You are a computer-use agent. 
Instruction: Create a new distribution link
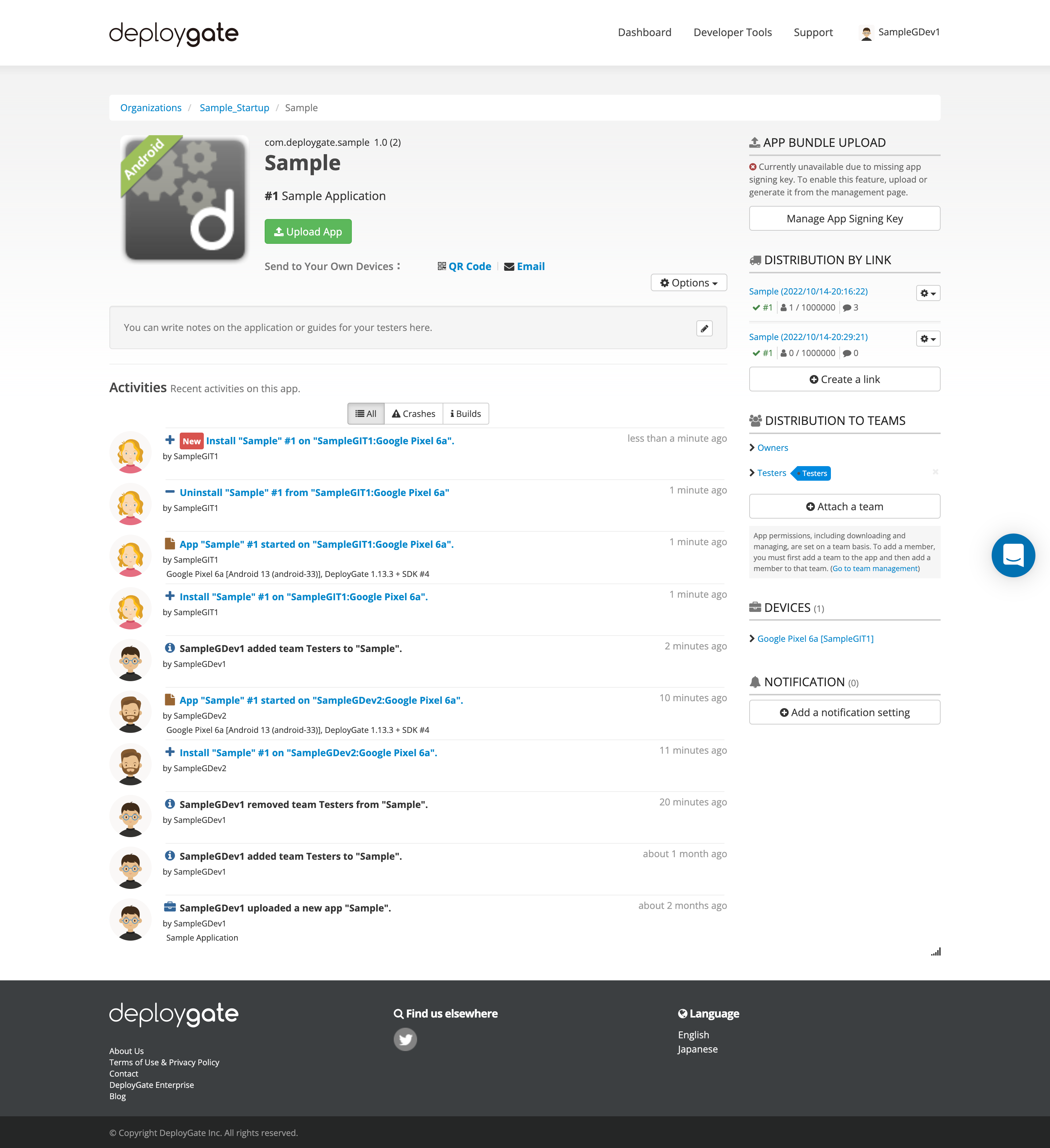coord(844,379)
